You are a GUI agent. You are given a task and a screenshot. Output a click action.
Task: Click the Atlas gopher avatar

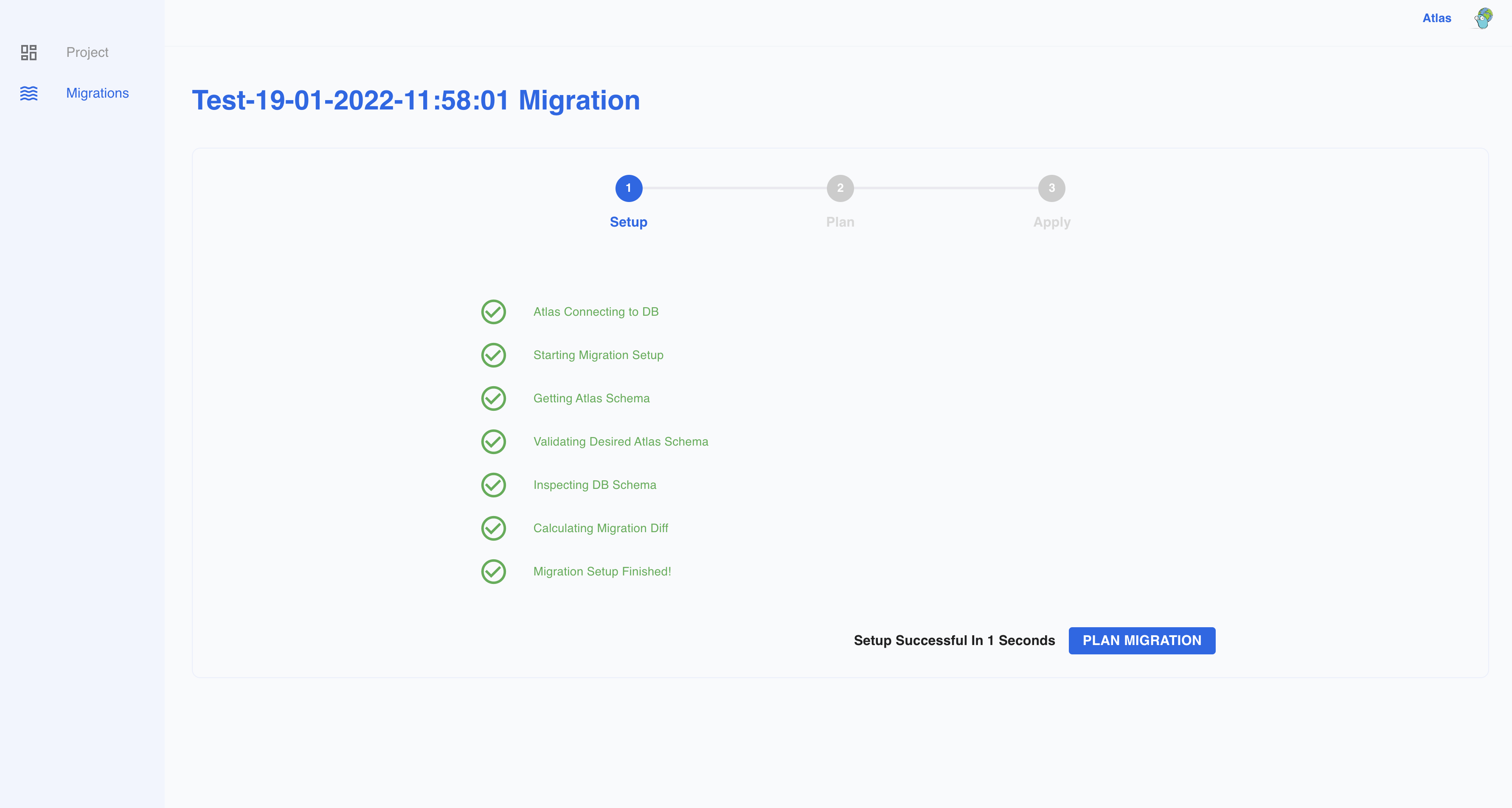click(1483, 18)
